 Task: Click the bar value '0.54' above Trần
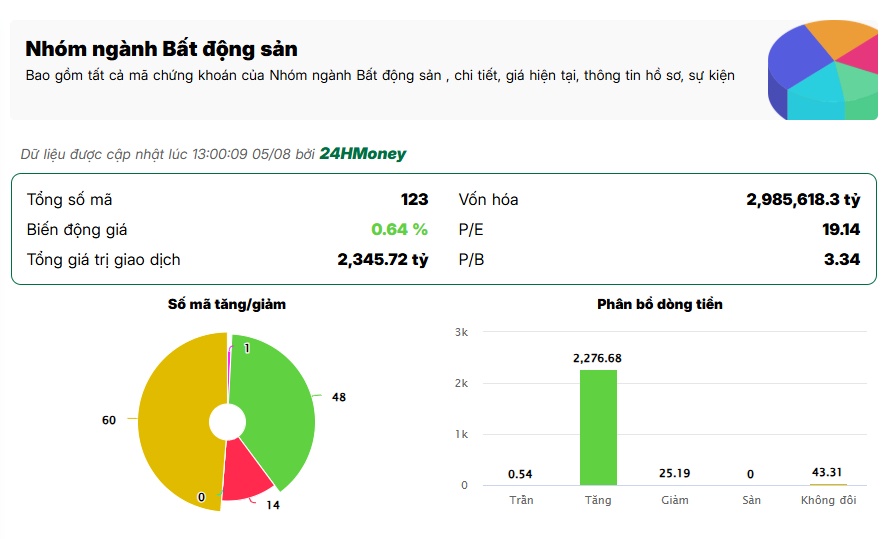pos(520,474)
